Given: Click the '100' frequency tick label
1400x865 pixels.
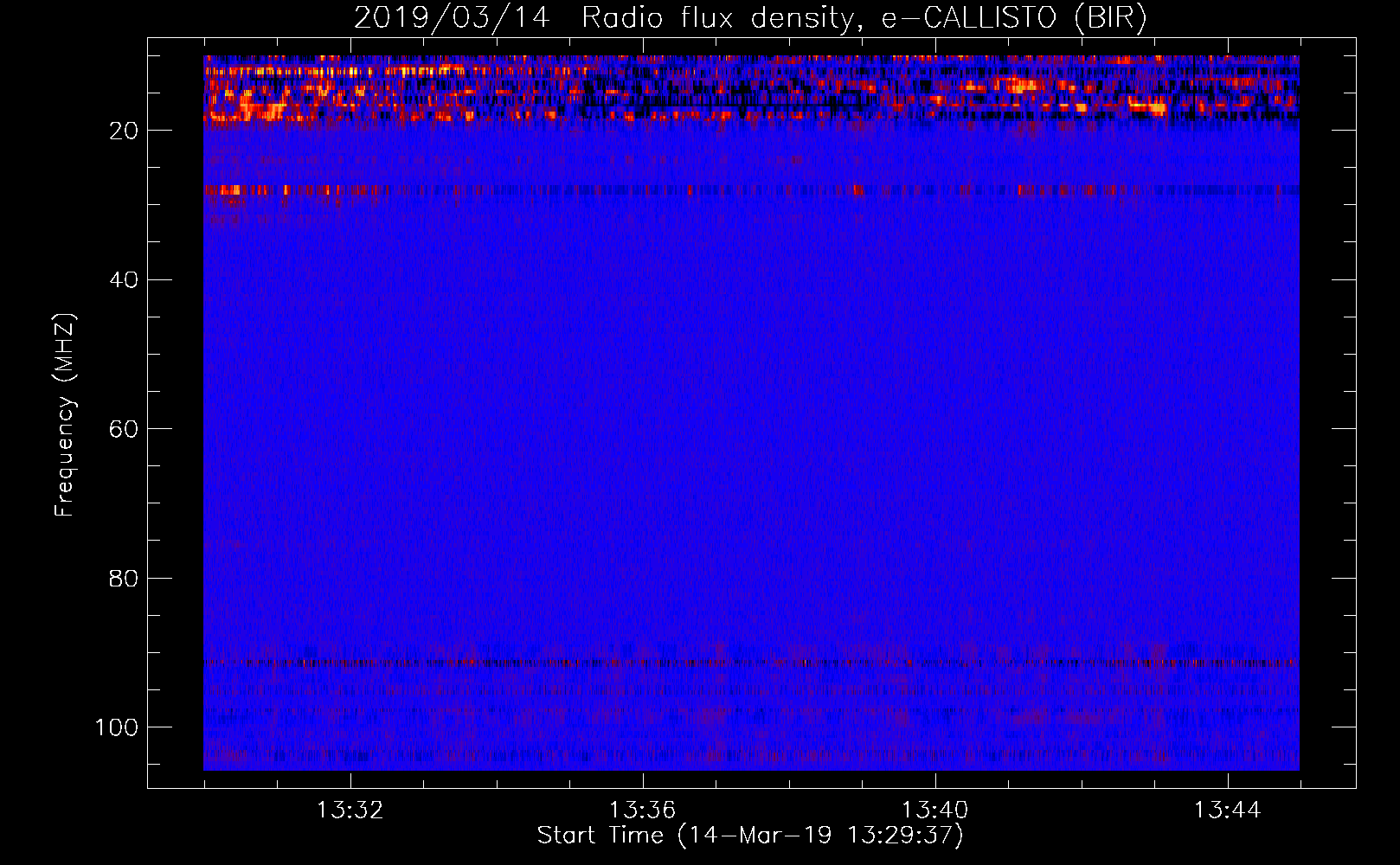Looking at the screenshot, I should pyautogui.click(x=117, y=727).
